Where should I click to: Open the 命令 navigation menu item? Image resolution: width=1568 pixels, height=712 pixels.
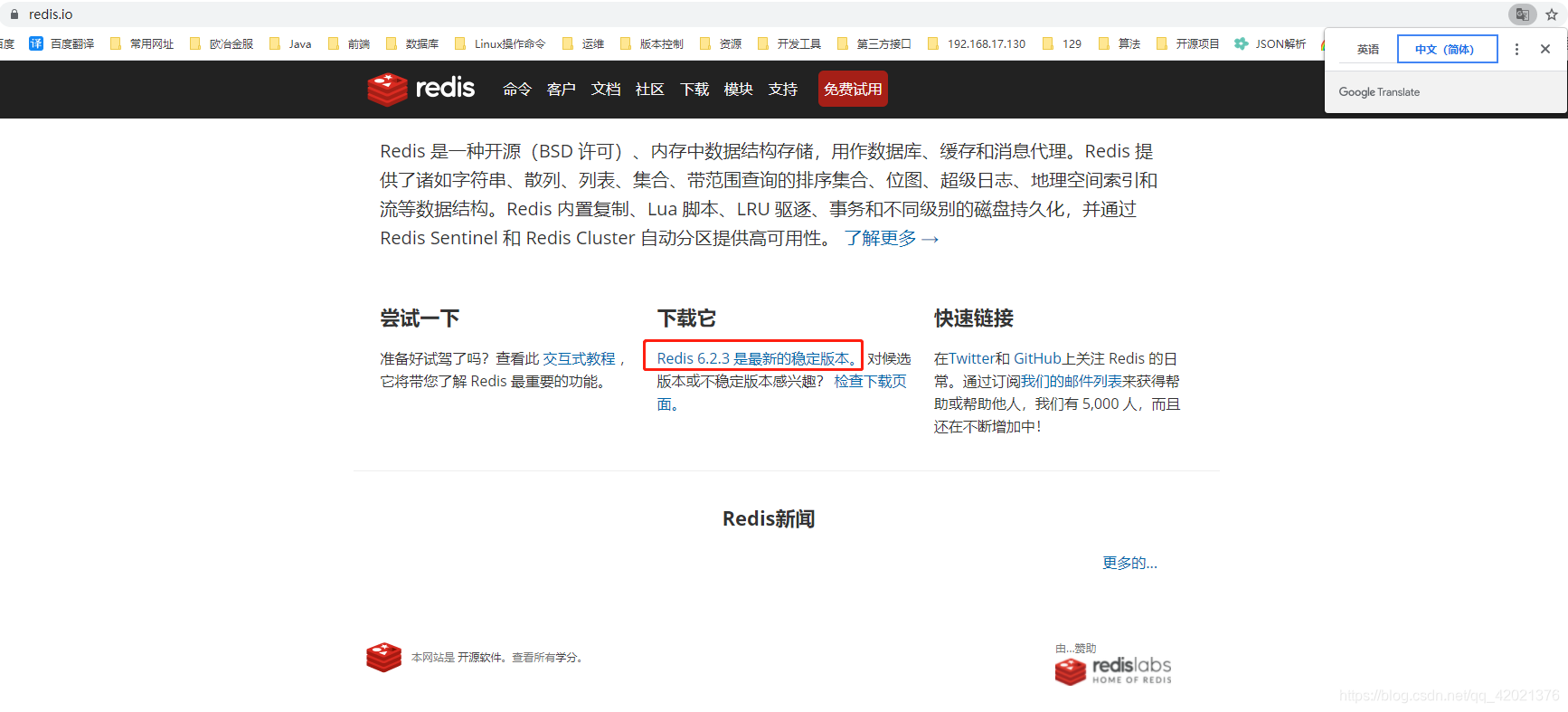point(517,89)
